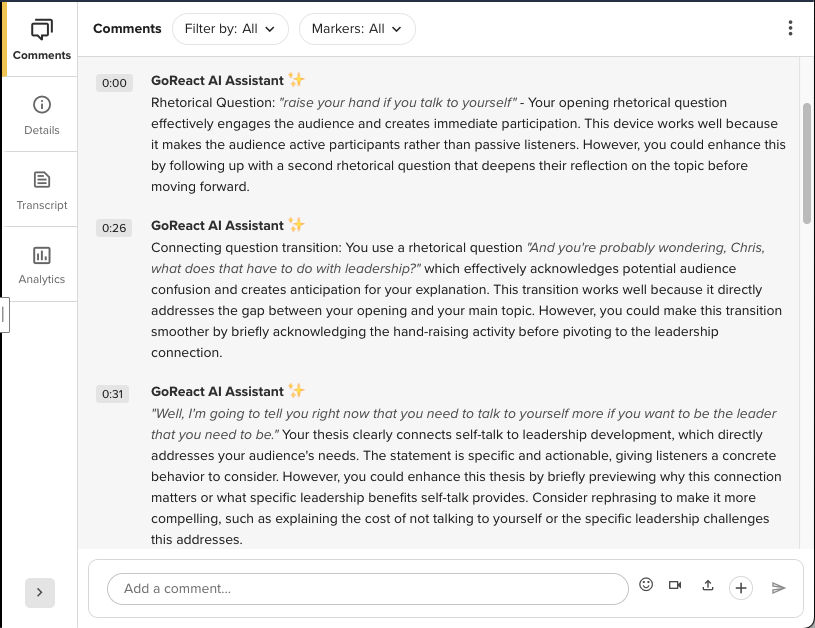Switch to the Details tab
815x628 pixels.
tap(41, 114)
